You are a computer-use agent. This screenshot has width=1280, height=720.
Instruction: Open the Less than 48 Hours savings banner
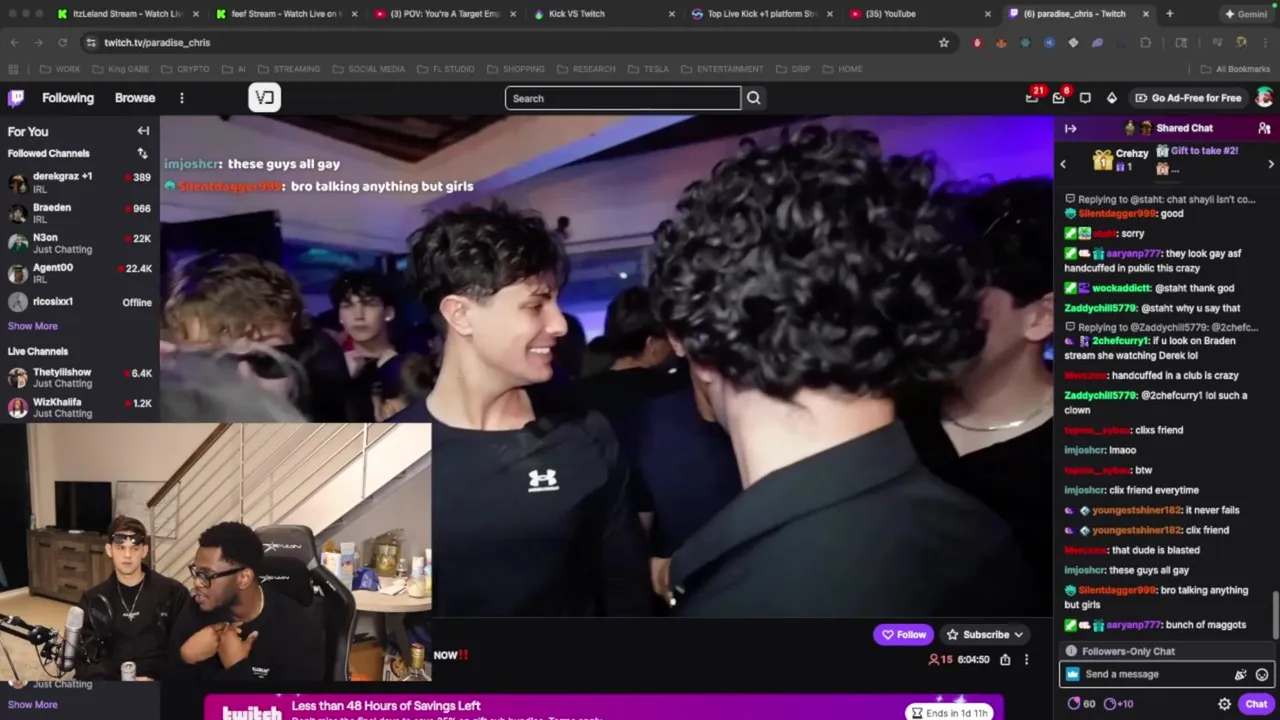coord(604,708)
